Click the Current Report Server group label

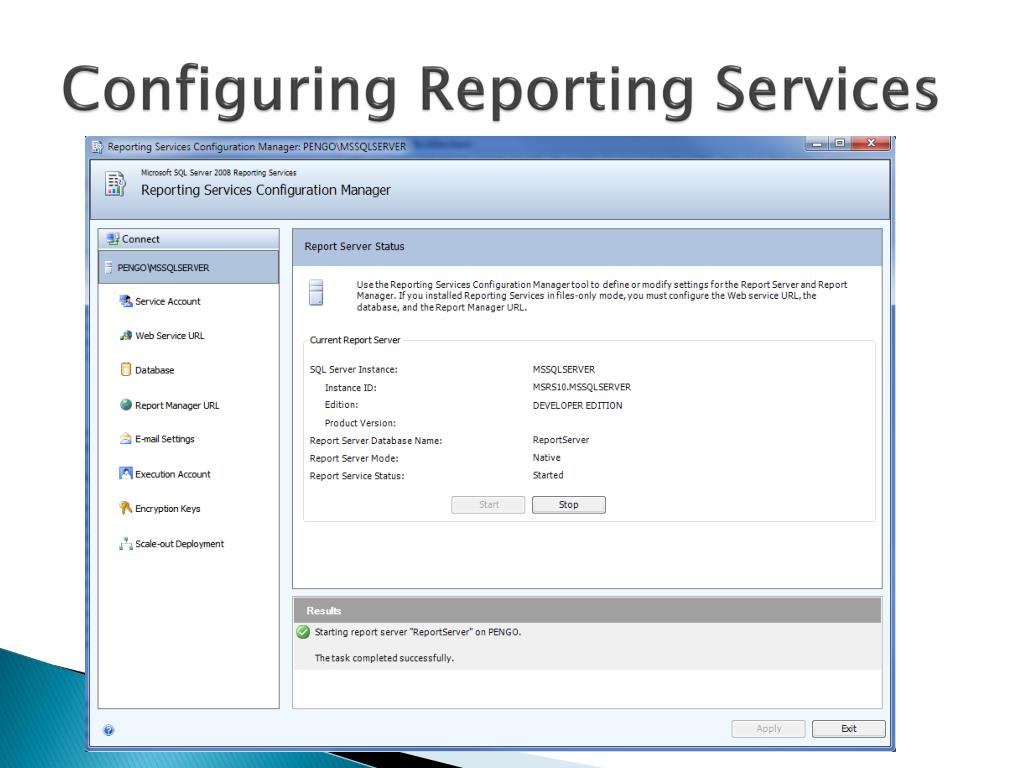point(355,340)
